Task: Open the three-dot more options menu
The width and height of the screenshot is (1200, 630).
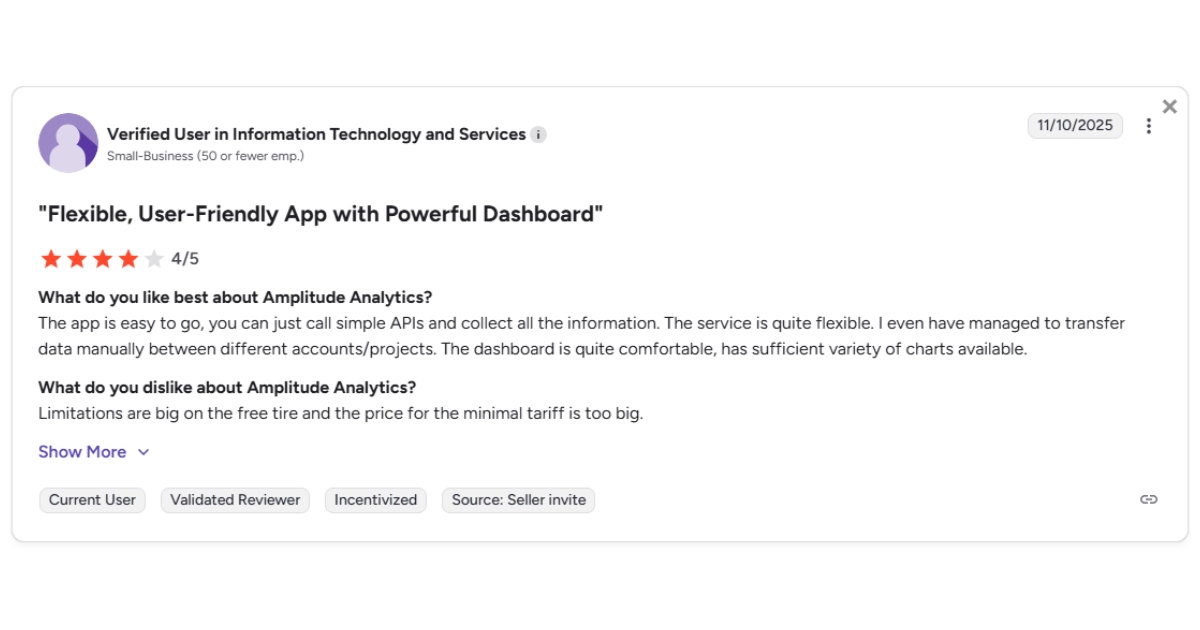Action: [x=1149, y=126]
